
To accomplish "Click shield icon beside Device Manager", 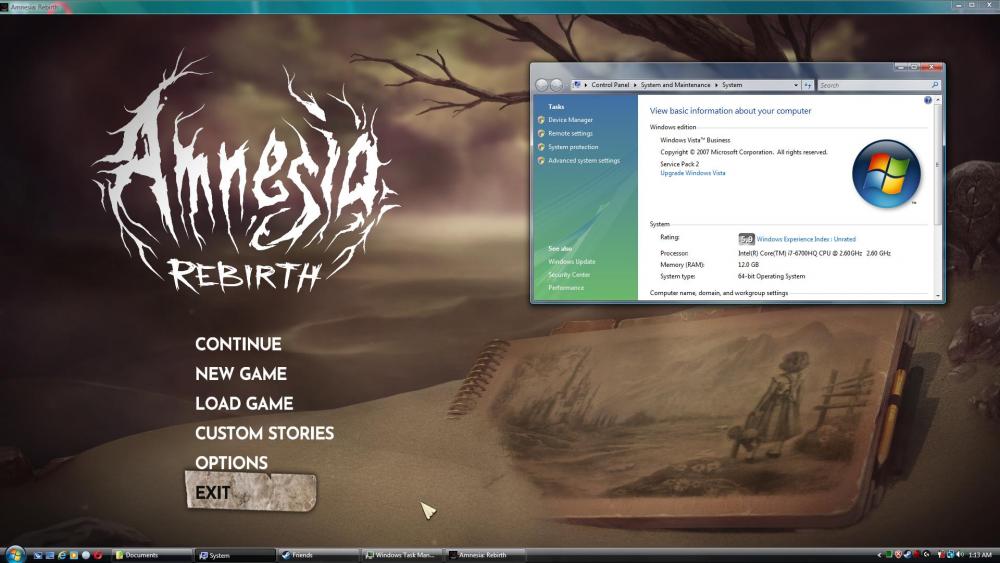I will 541,120.
